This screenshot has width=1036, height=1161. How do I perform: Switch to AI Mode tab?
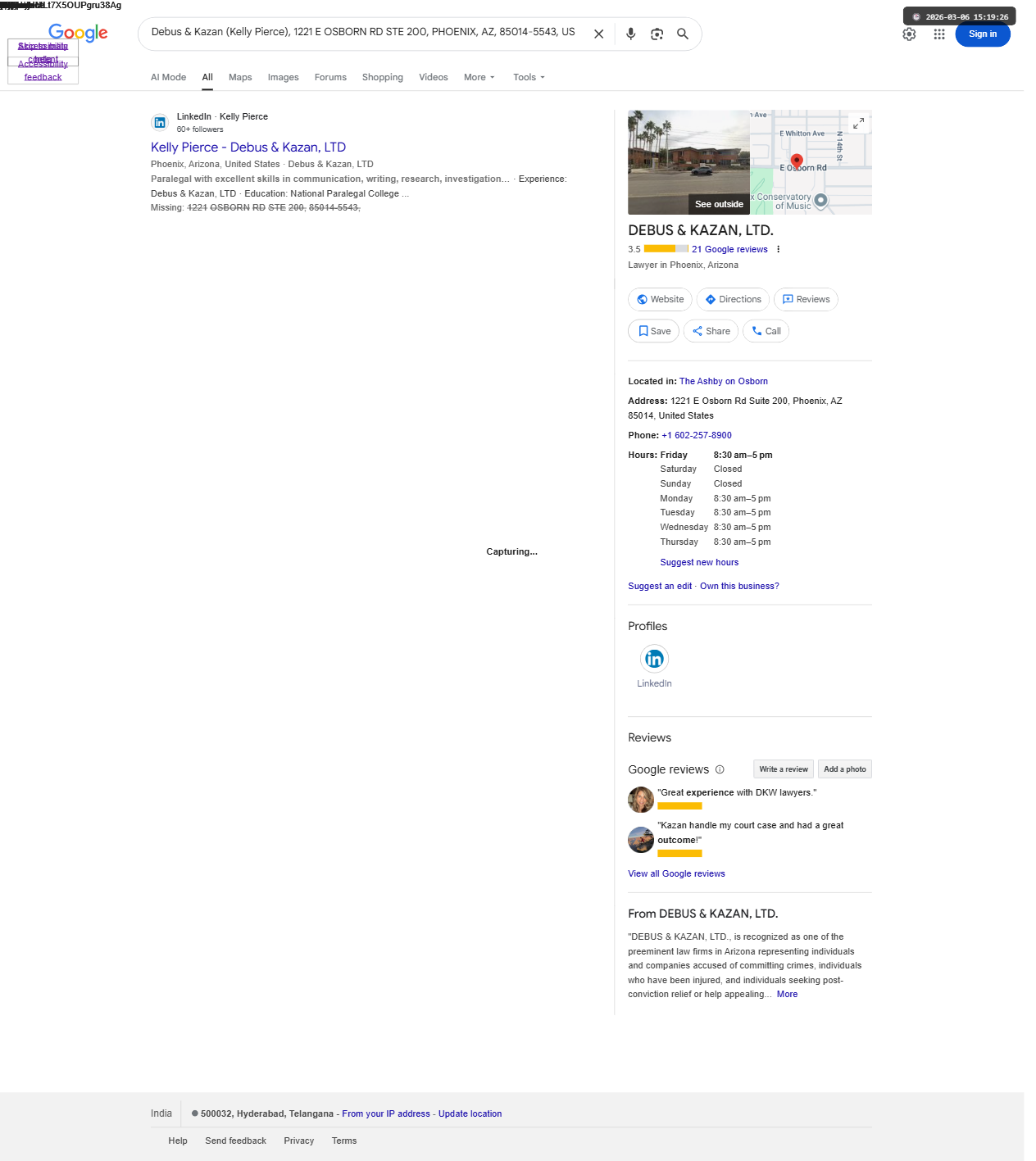[x=168, y=77]
